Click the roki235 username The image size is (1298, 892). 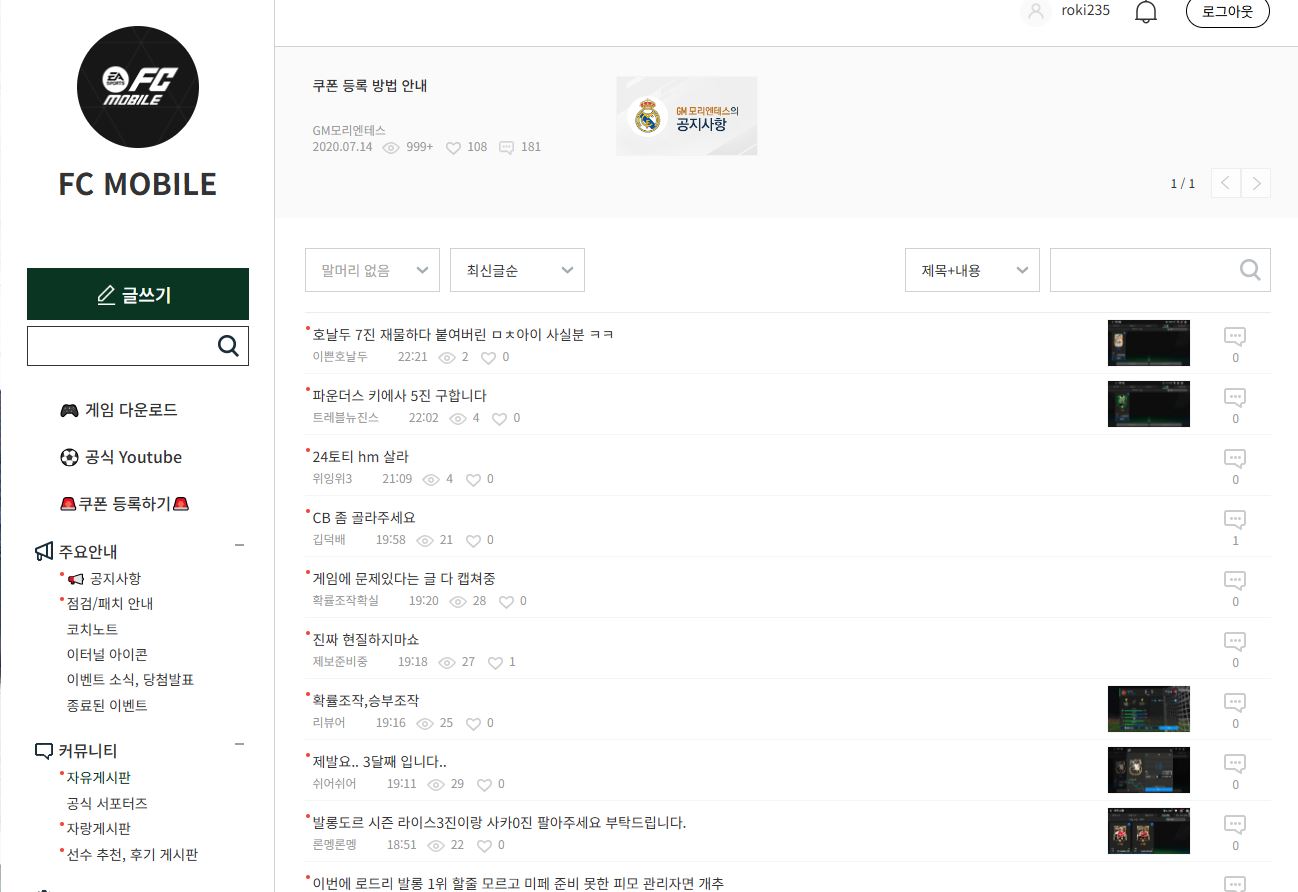point(1086,10)
